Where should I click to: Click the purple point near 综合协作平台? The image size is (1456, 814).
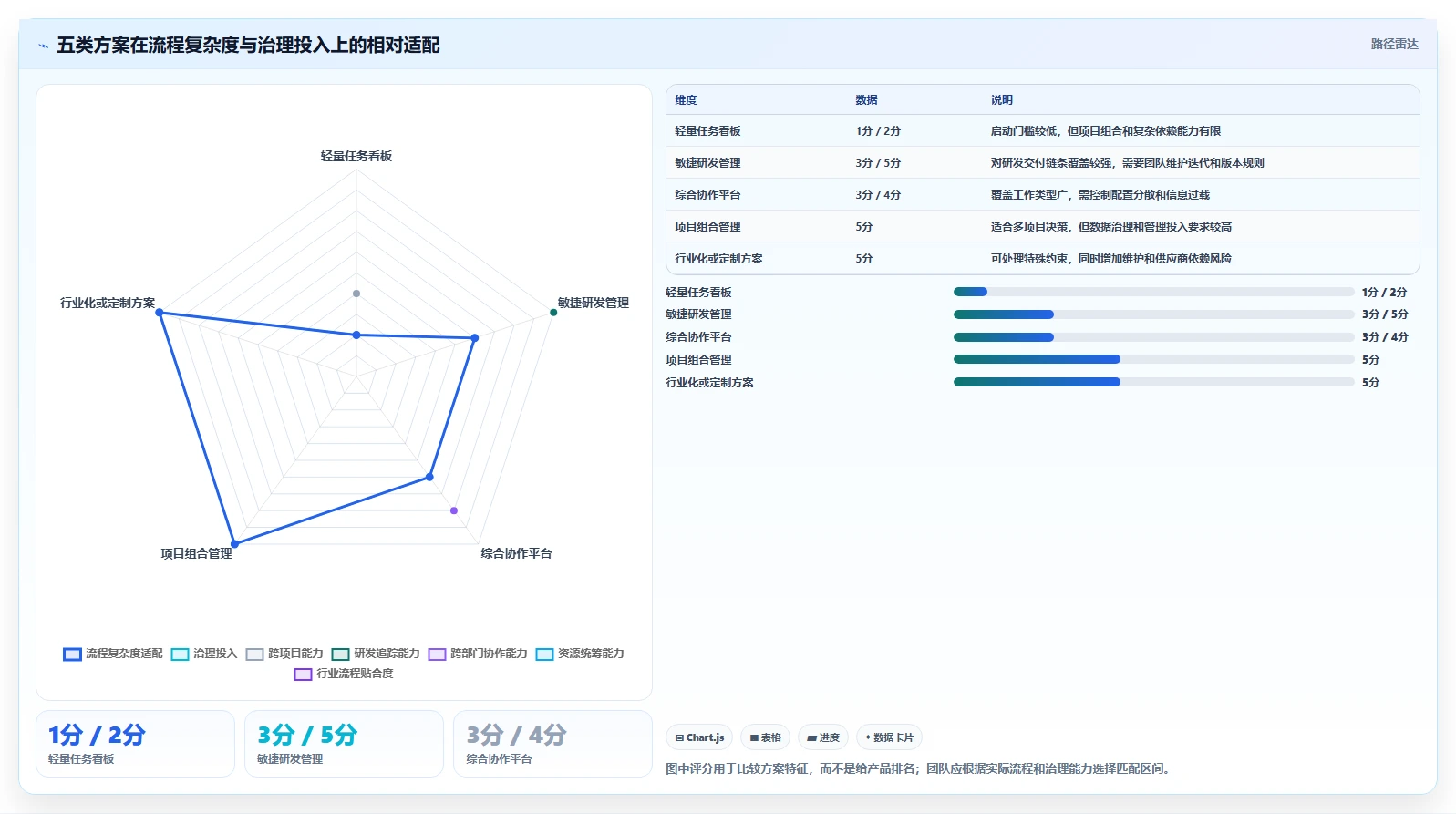[454, 510]
